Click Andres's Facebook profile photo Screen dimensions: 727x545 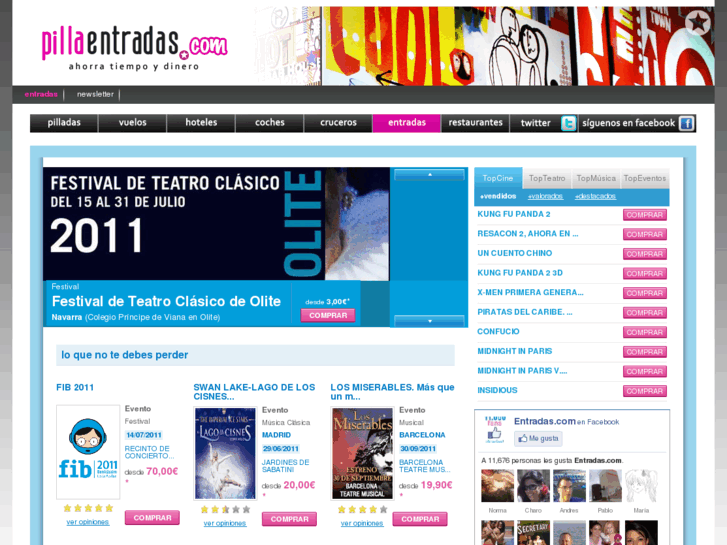(x=569, y=486)
